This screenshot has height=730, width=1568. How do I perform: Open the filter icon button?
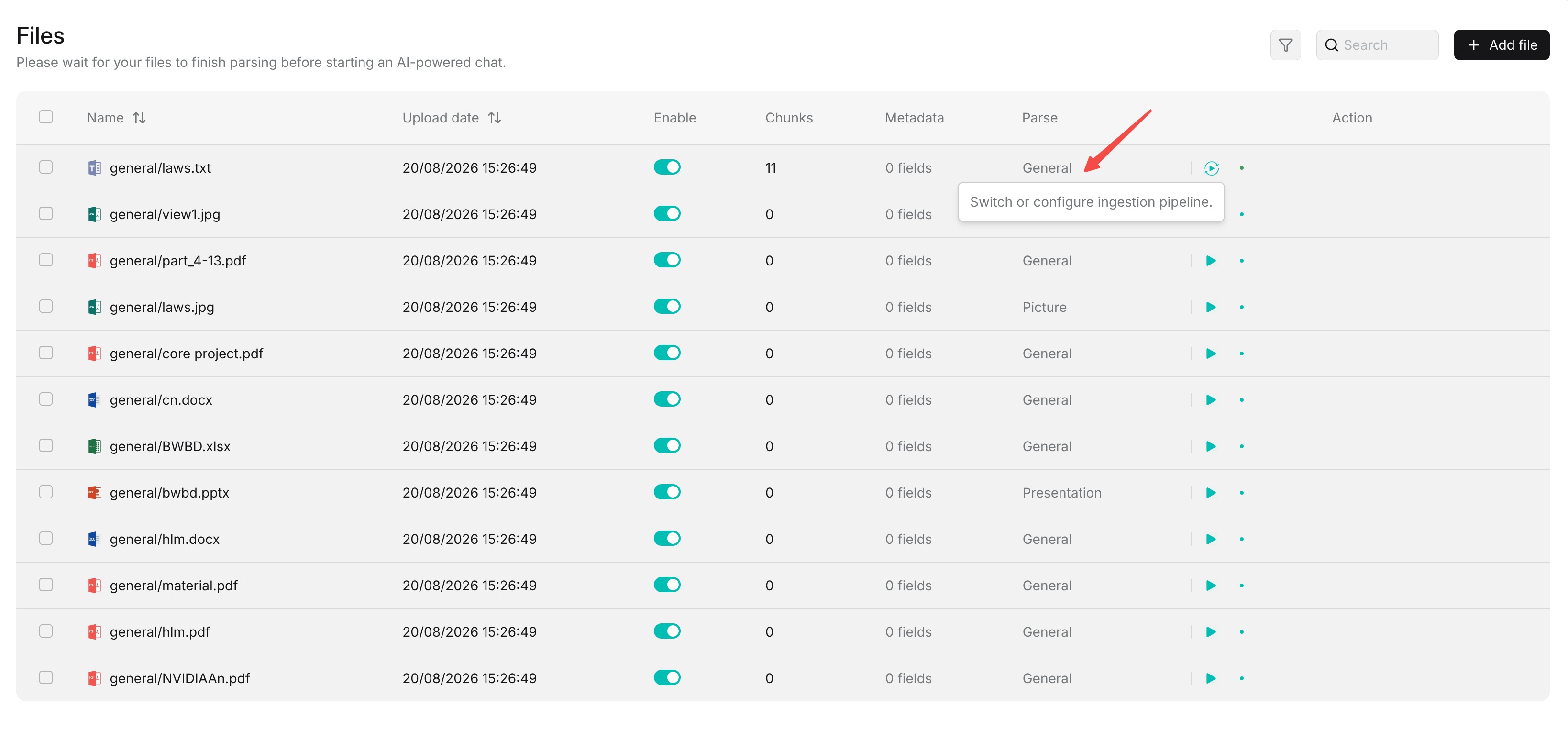(x=1285, y=45)
